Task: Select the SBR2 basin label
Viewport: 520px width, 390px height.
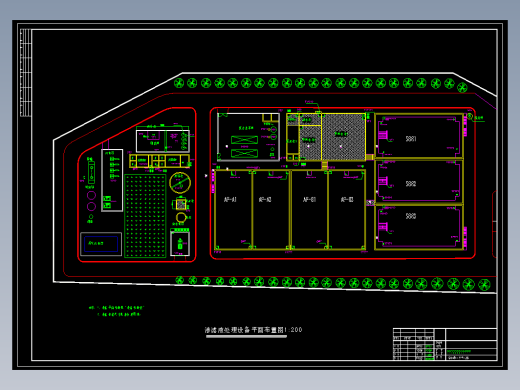Action: coord(411,184)
